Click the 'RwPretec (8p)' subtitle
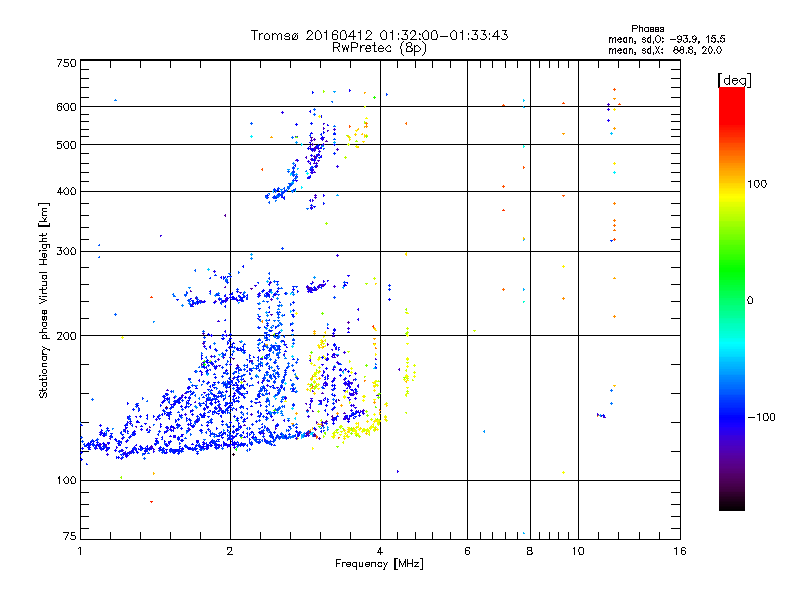This screenshot has width=800, height=600. pyautogui.click(x=379, y=48)
